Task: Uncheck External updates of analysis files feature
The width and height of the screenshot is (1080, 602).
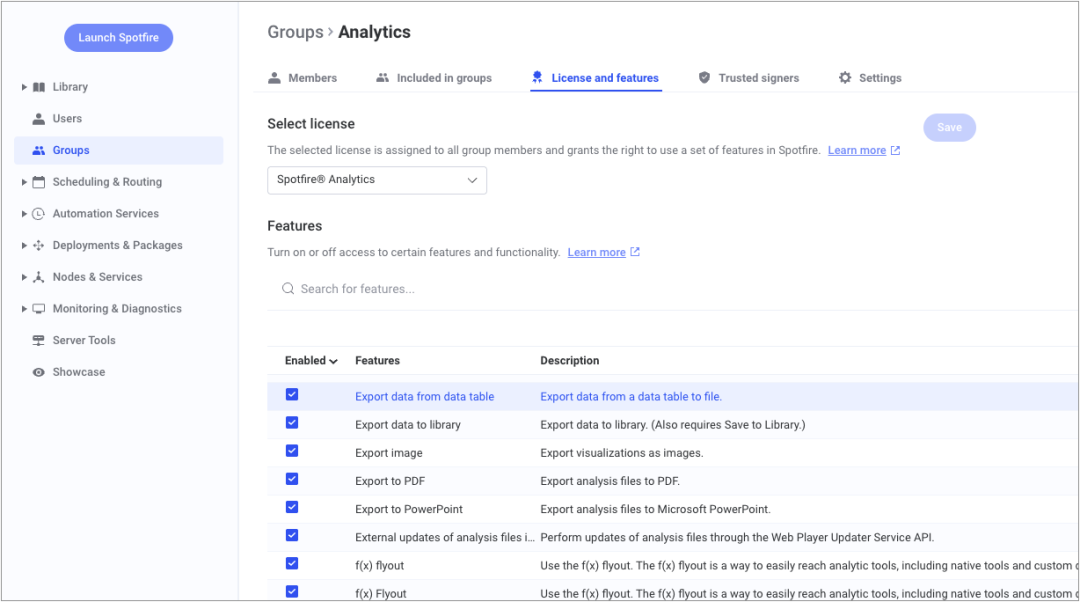Action: [292, 536]
